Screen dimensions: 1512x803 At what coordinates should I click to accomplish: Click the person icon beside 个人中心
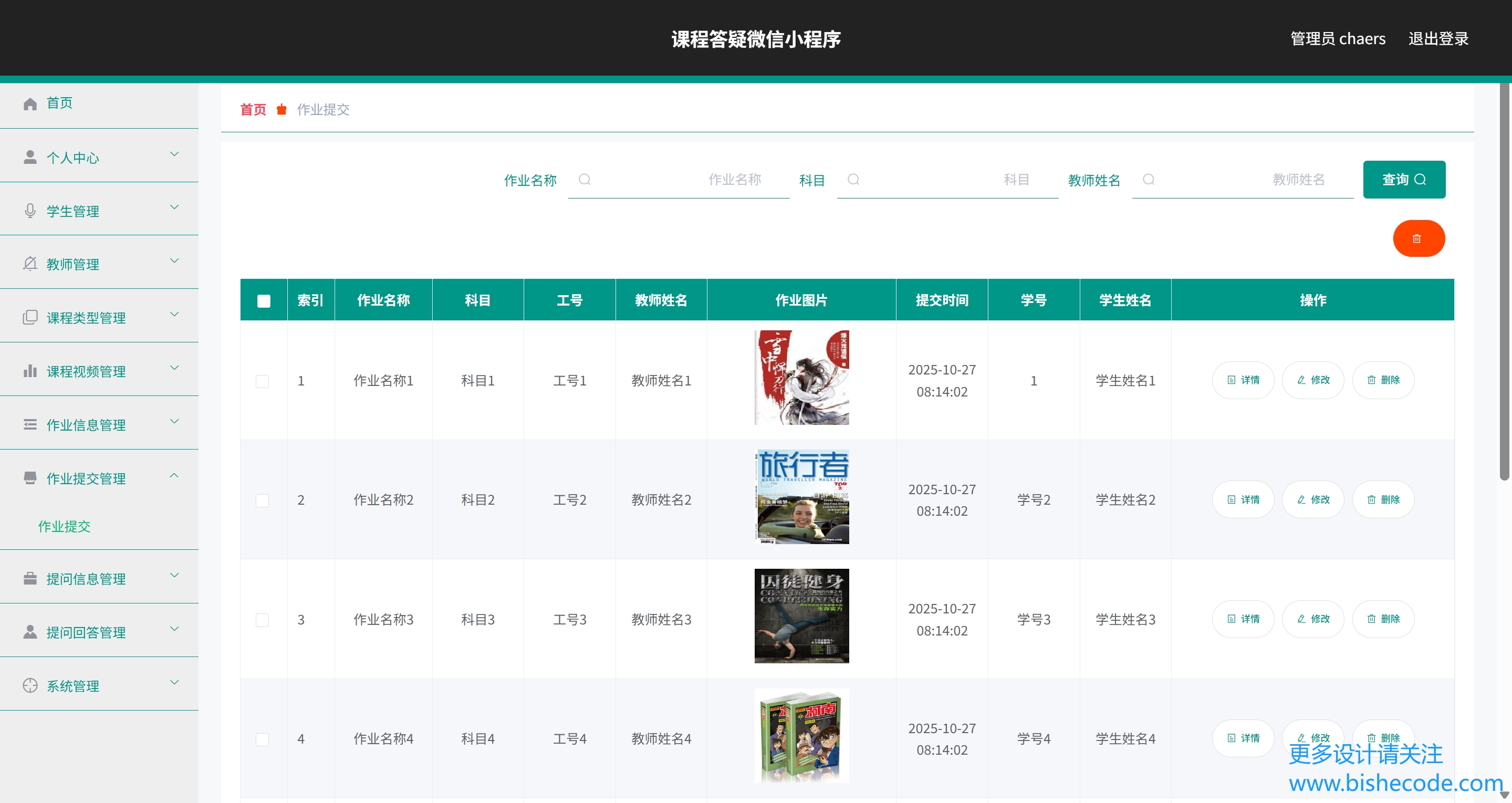coord(30,158)
